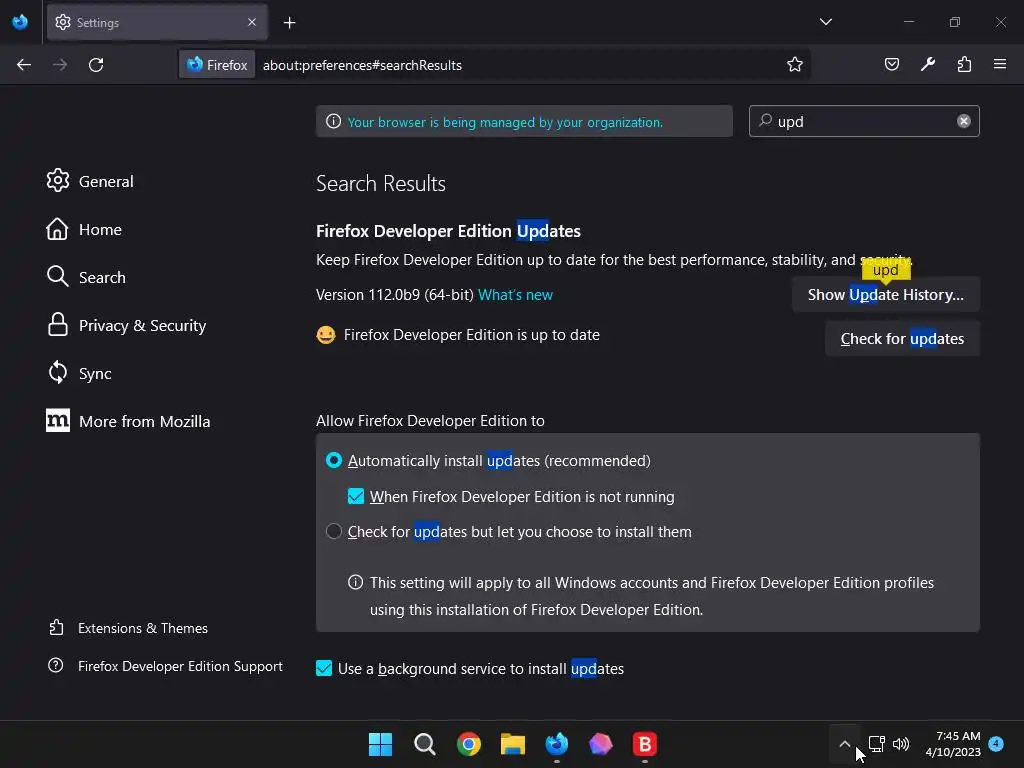This screenshot has width=1024, height=768.
Task: Expand the list all tabs chevron
Action: [x=825, y=22]
